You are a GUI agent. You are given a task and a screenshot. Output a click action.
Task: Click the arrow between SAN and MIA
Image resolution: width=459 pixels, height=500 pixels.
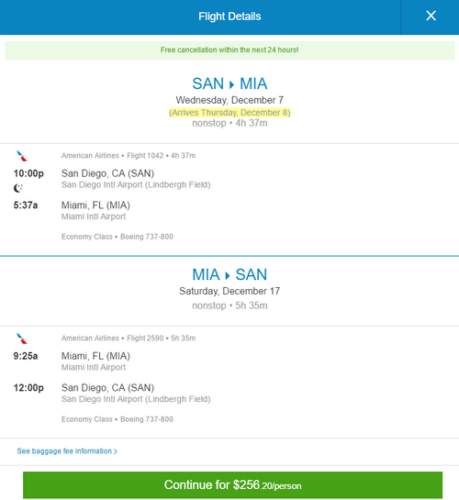[232, 84]
